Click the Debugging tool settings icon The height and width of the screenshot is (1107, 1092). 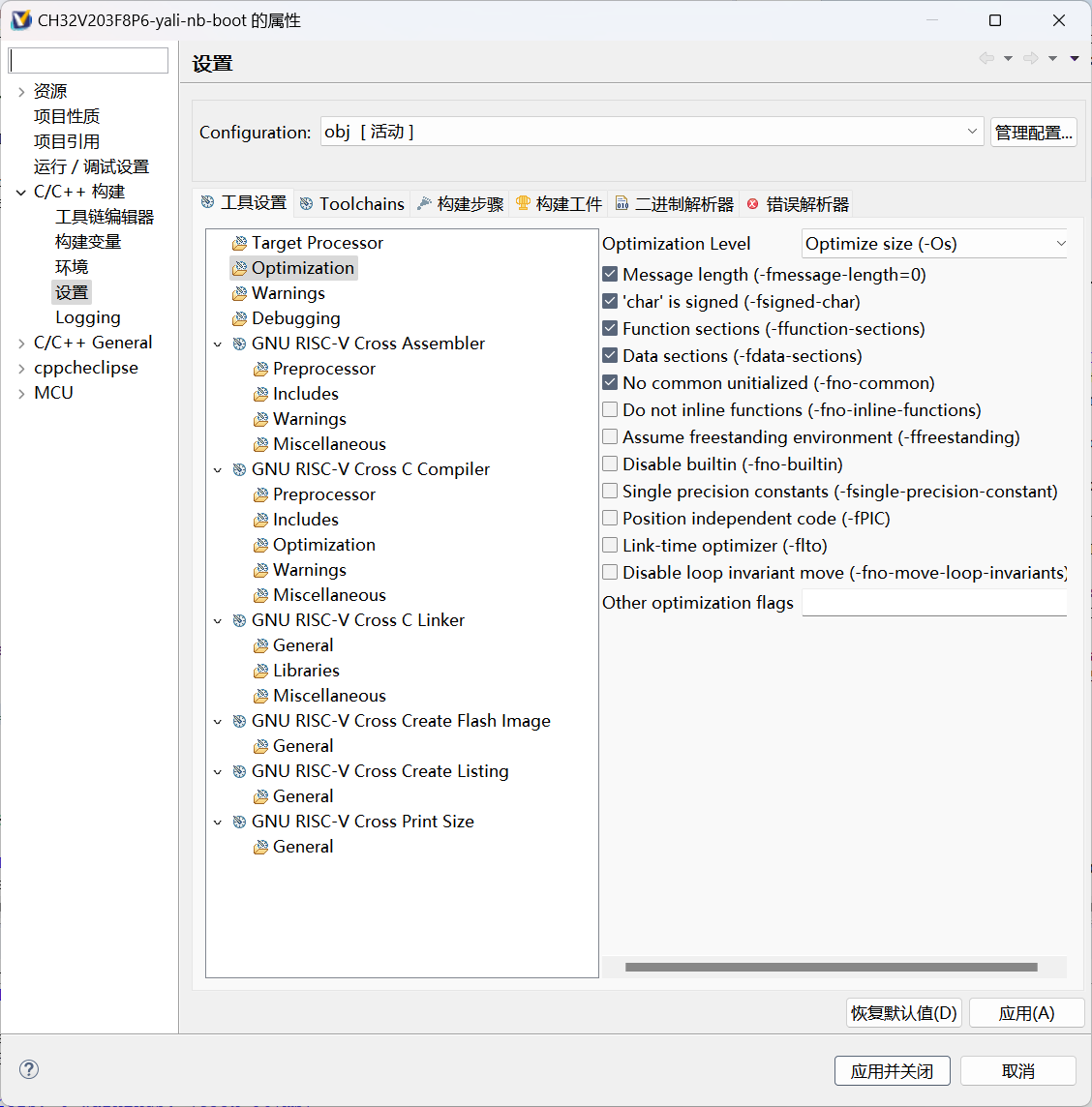click(x=239, y=318)
